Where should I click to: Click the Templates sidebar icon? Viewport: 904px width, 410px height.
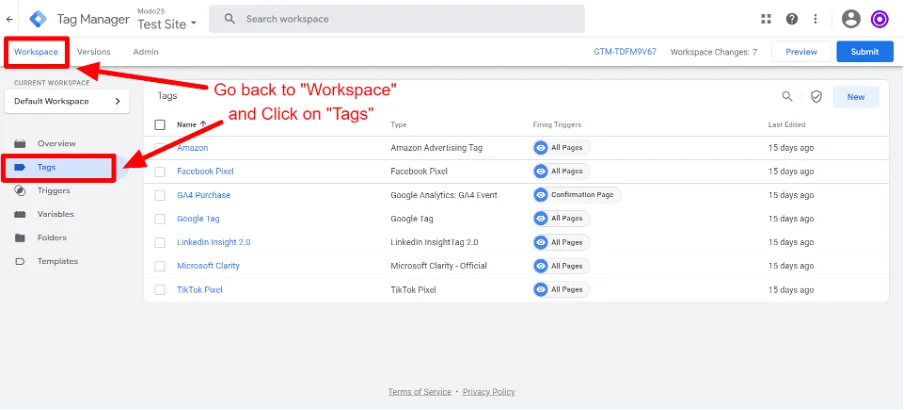pyautogui.click(x=20, y=261)
